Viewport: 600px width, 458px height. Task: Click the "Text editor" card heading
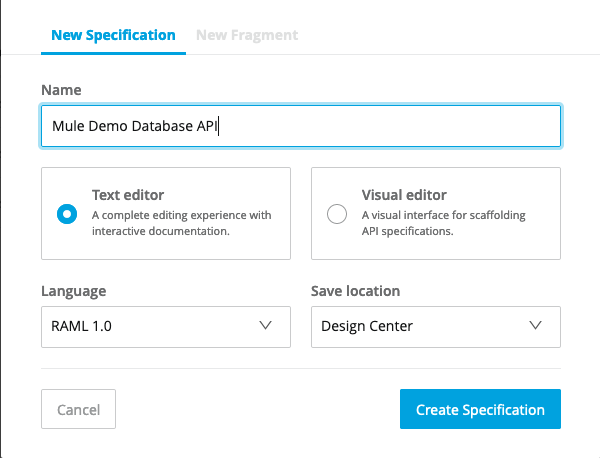128,195
